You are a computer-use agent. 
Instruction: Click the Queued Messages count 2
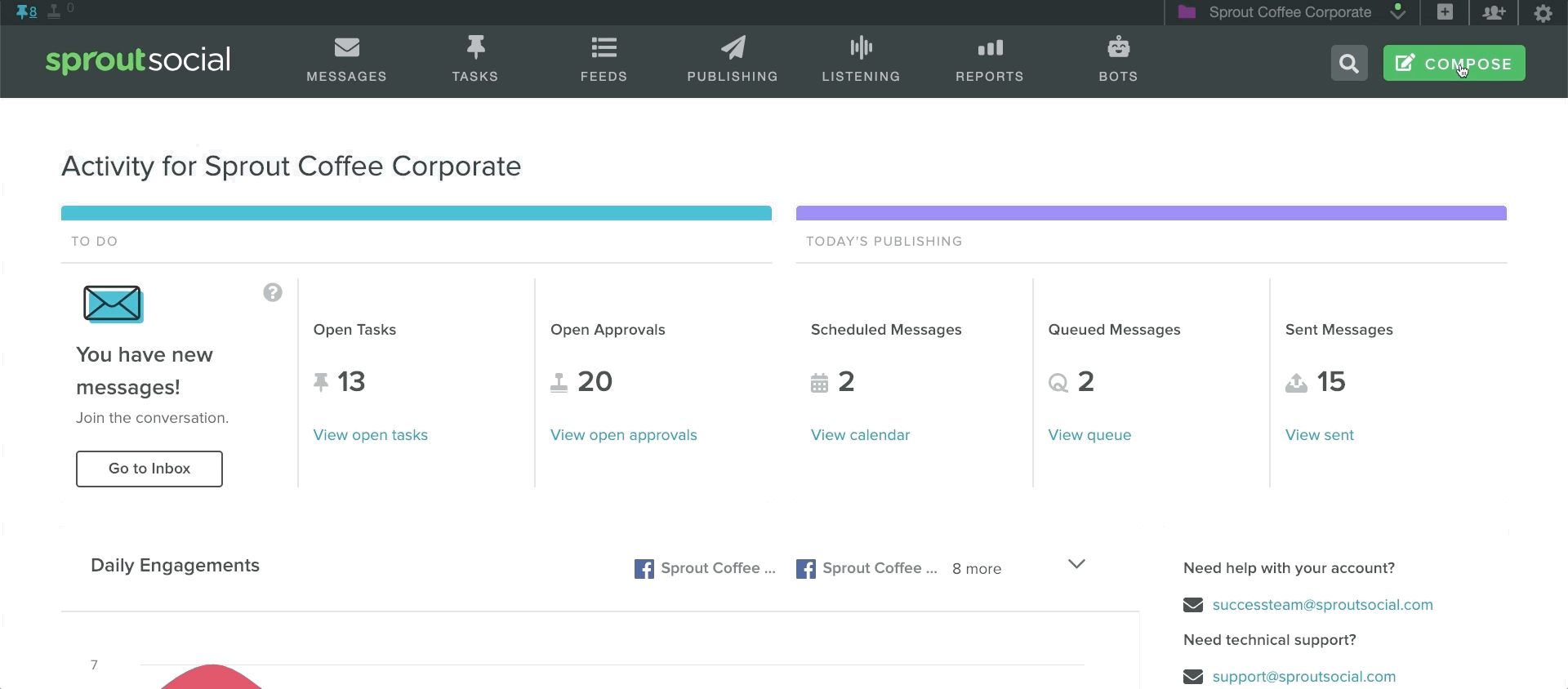(x=1086, y=381)
